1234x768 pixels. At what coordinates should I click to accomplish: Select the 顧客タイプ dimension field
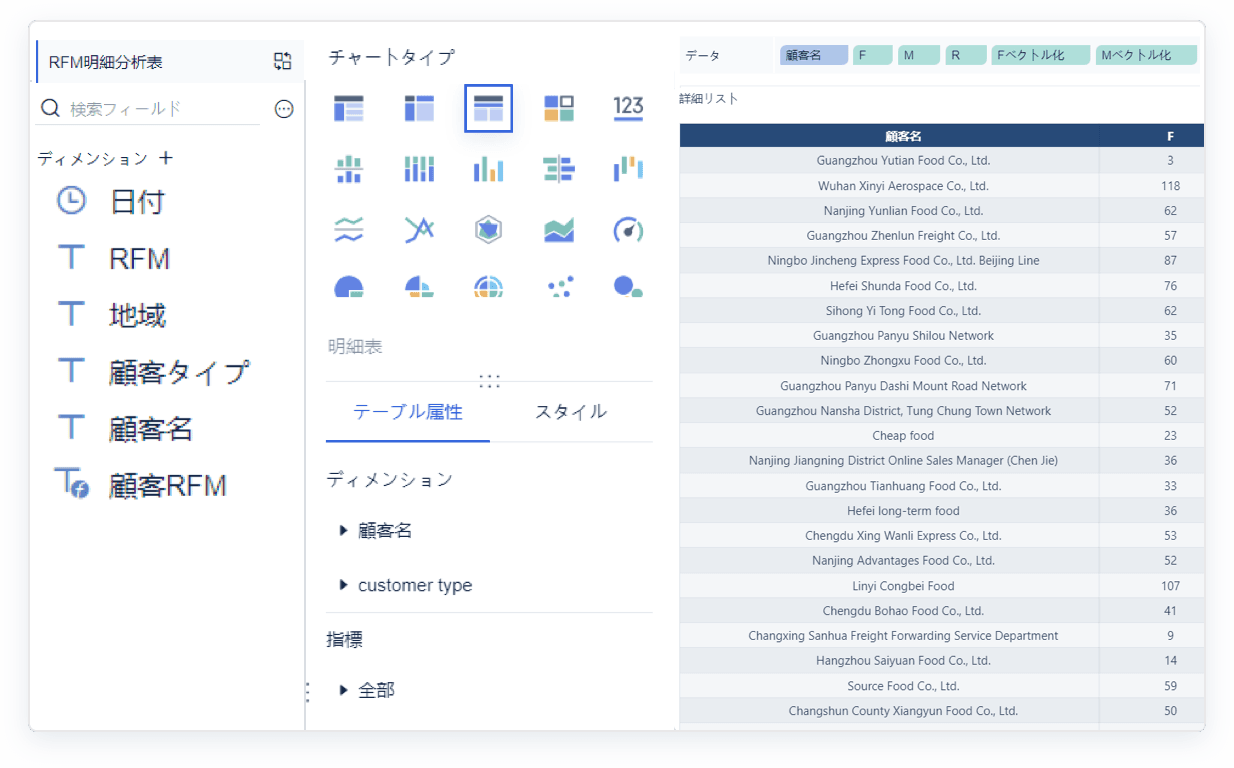178,372
